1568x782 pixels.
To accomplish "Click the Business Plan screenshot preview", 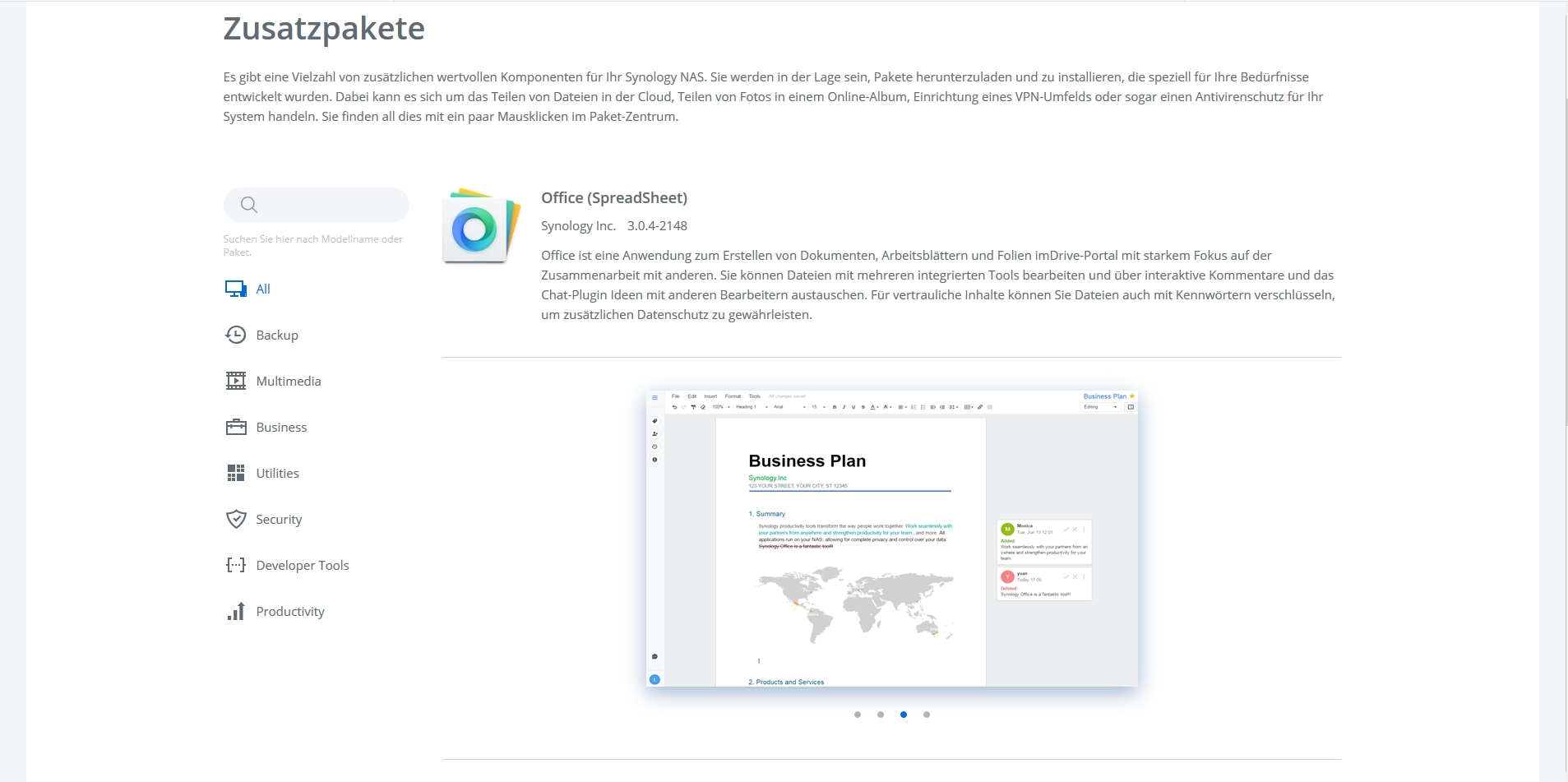I will tap(892, 539).
